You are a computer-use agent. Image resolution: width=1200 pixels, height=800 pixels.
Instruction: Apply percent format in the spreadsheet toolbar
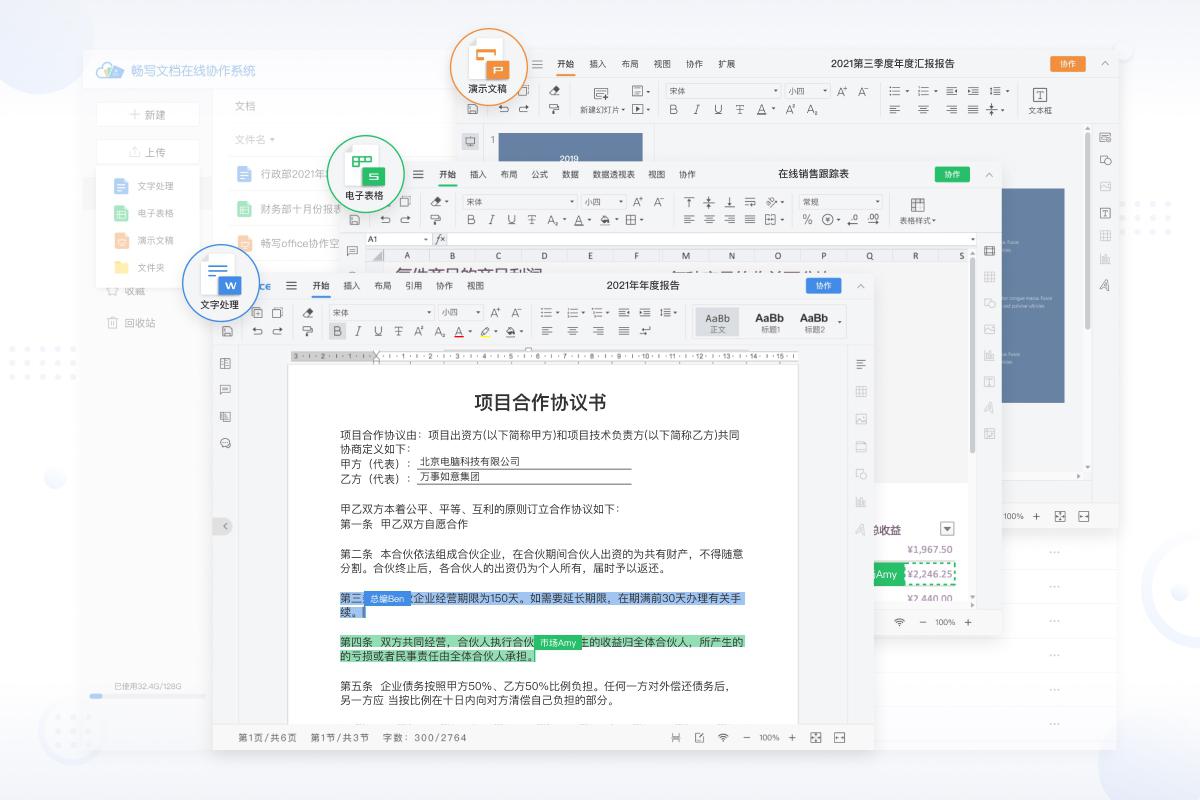tap(807, 219)
